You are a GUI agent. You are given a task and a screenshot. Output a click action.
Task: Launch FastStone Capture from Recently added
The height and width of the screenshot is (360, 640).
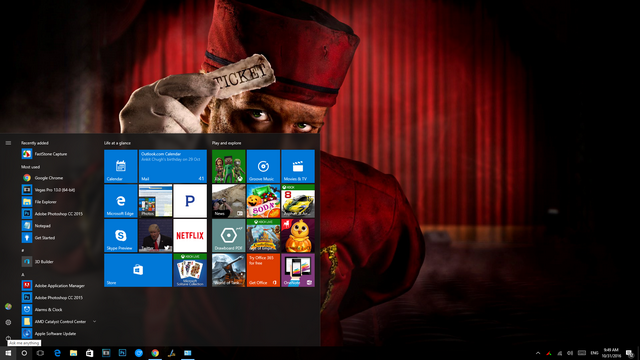(59, 154)
